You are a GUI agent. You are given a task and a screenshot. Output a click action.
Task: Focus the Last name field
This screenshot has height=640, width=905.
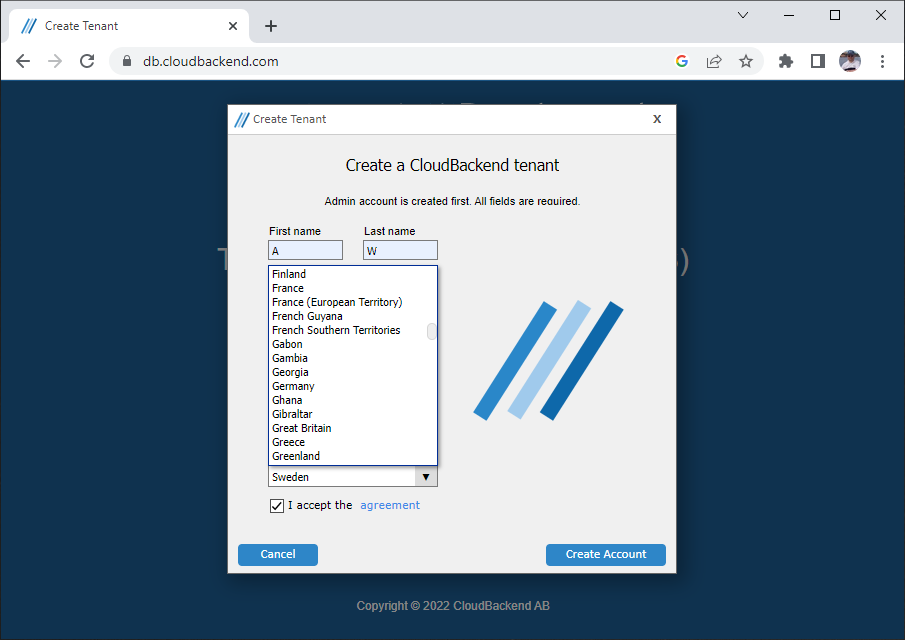pos(400,250)
